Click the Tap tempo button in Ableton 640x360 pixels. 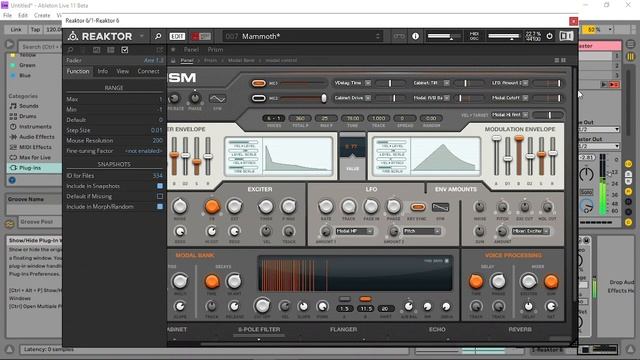pos(36,29)
